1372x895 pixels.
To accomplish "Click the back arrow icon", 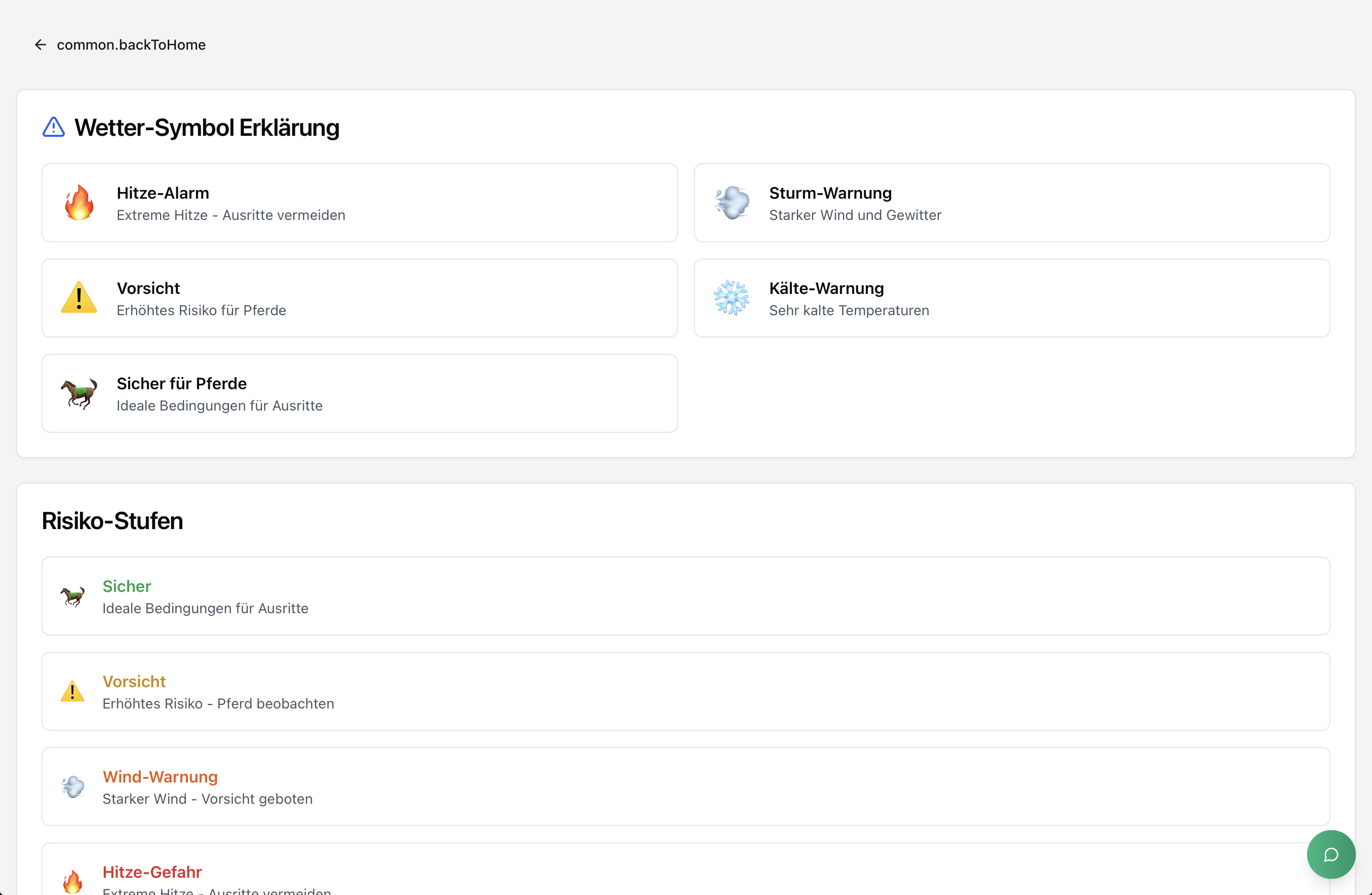I will [40, 45].
